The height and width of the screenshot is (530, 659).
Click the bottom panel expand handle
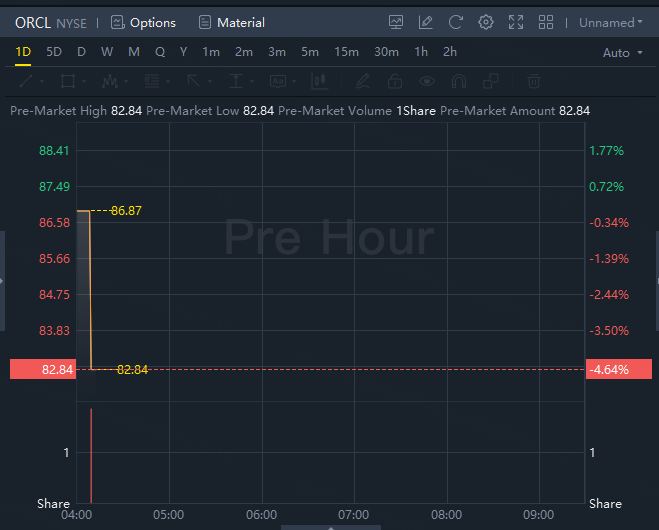(331, 527)
